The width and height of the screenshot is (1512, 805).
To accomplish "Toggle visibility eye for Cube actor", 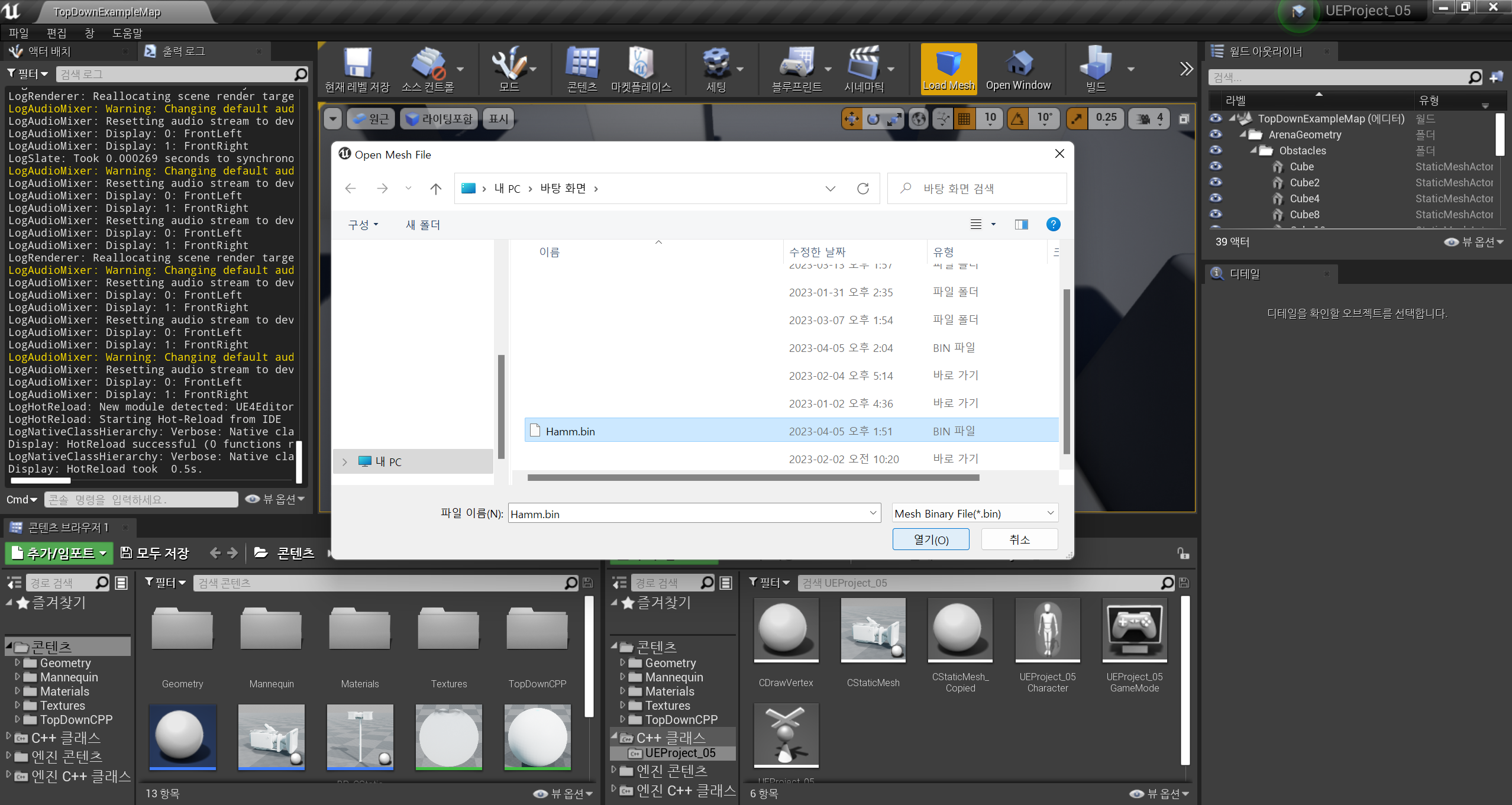I will pos(1216,167).
